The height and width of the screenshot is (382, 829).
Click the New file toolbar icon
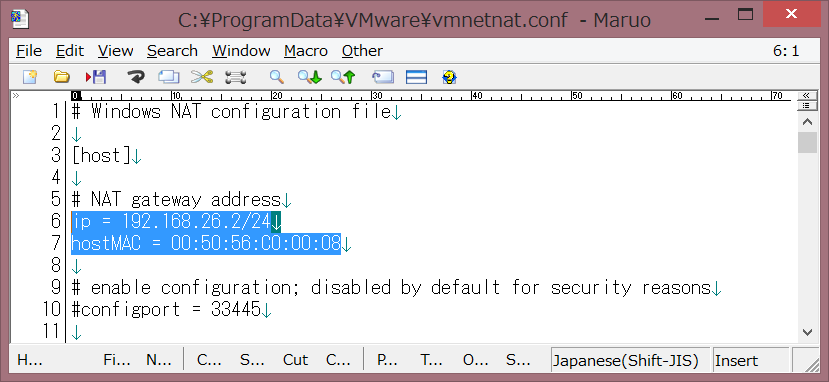[30, 77]
